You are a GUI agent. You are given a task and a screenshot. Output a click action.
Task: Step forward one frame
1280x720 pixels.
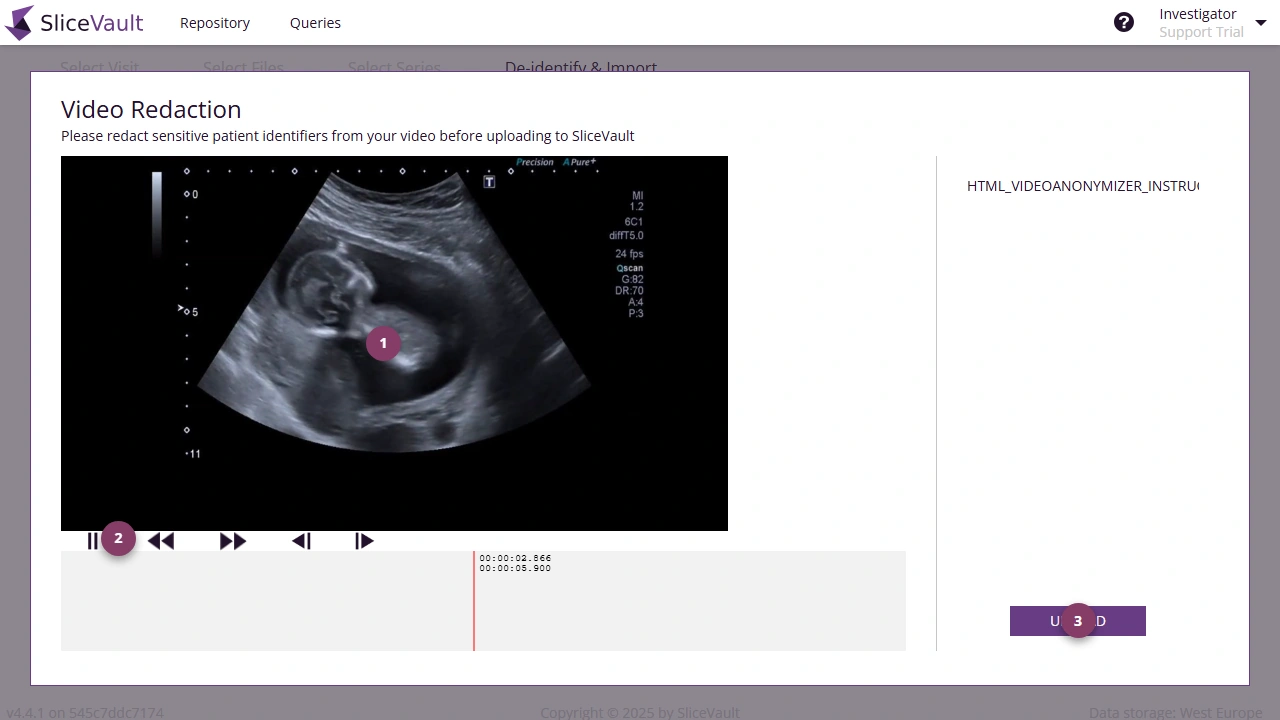pos(365,541)
